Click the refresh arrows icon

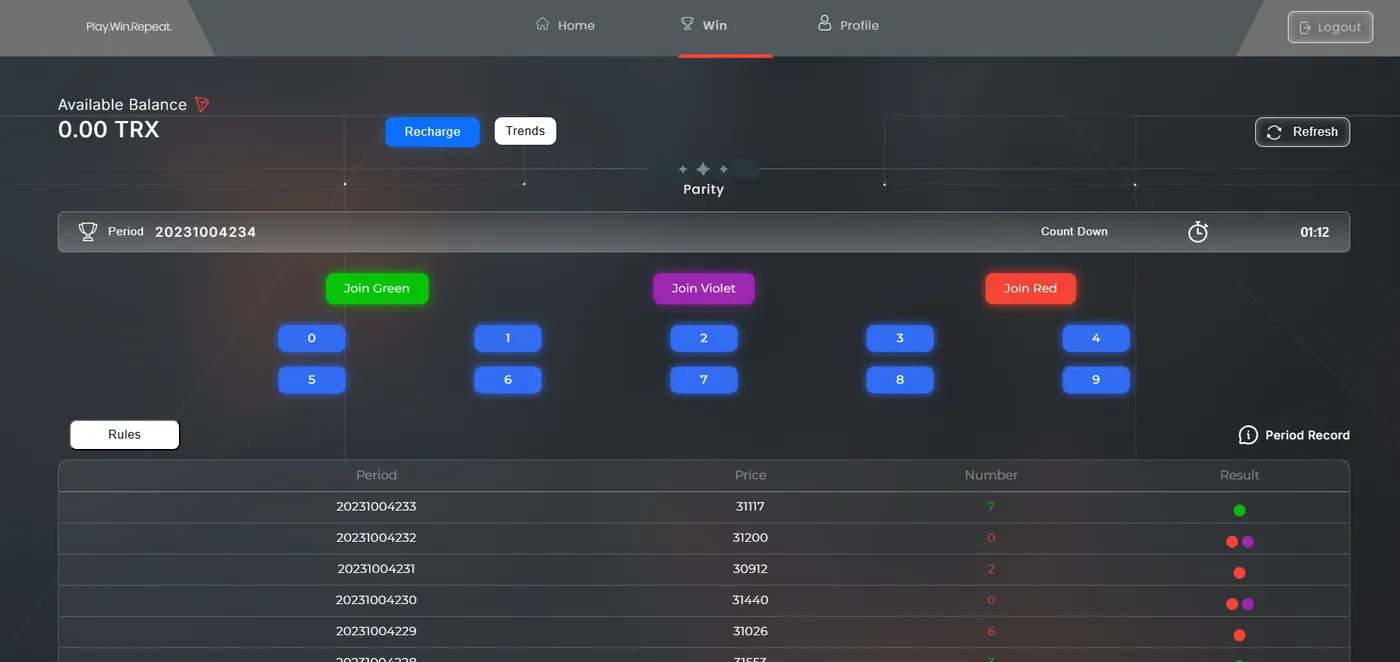click(x=1274, y=132)
